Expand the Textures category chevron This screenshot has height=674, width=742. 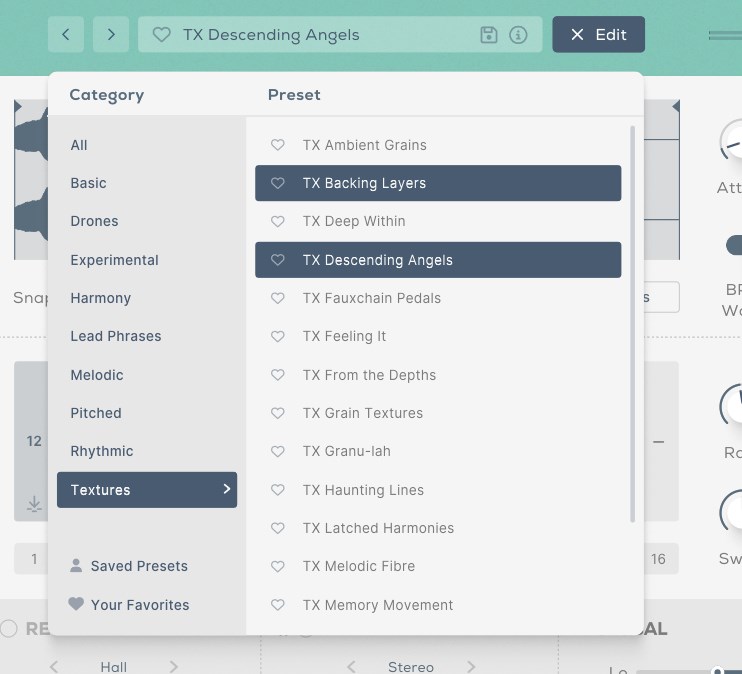pyautogui.click(x=227, y=489)
